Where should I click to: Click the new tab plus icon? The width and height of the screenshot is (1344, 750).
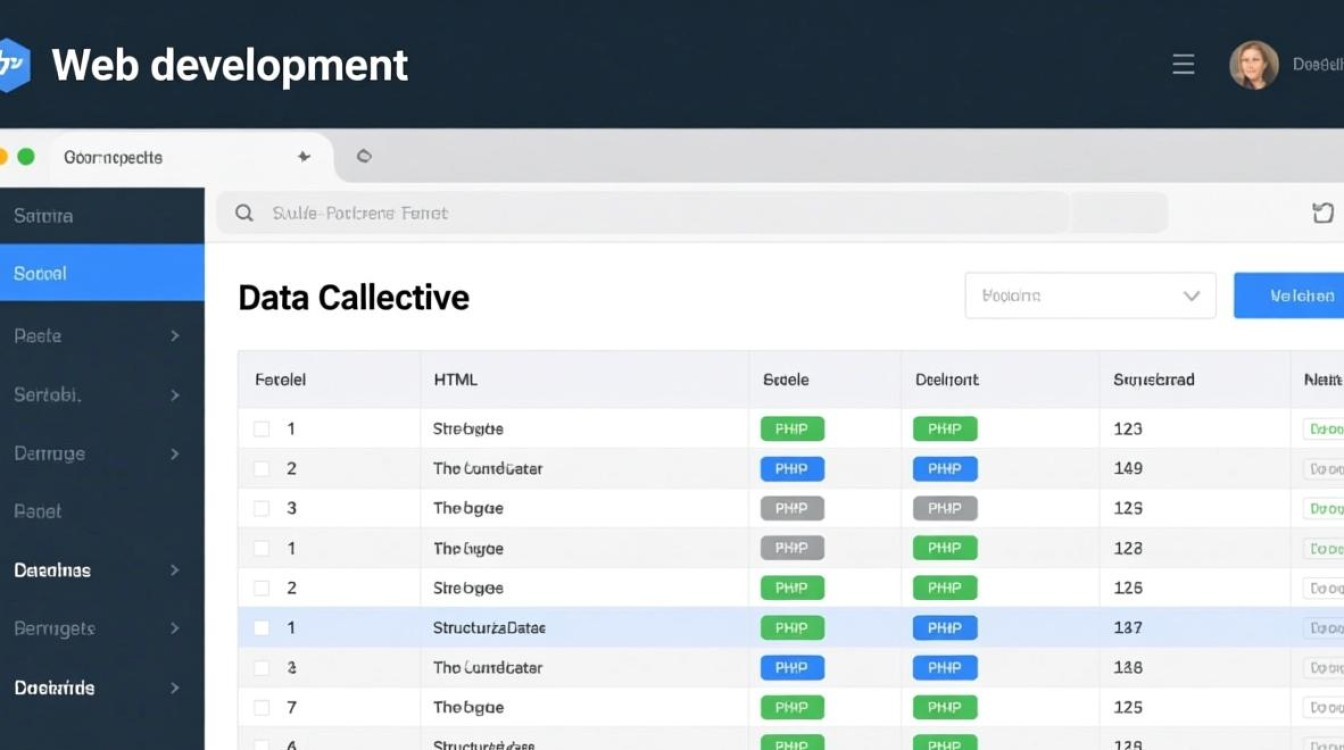[x=304, y=157]
